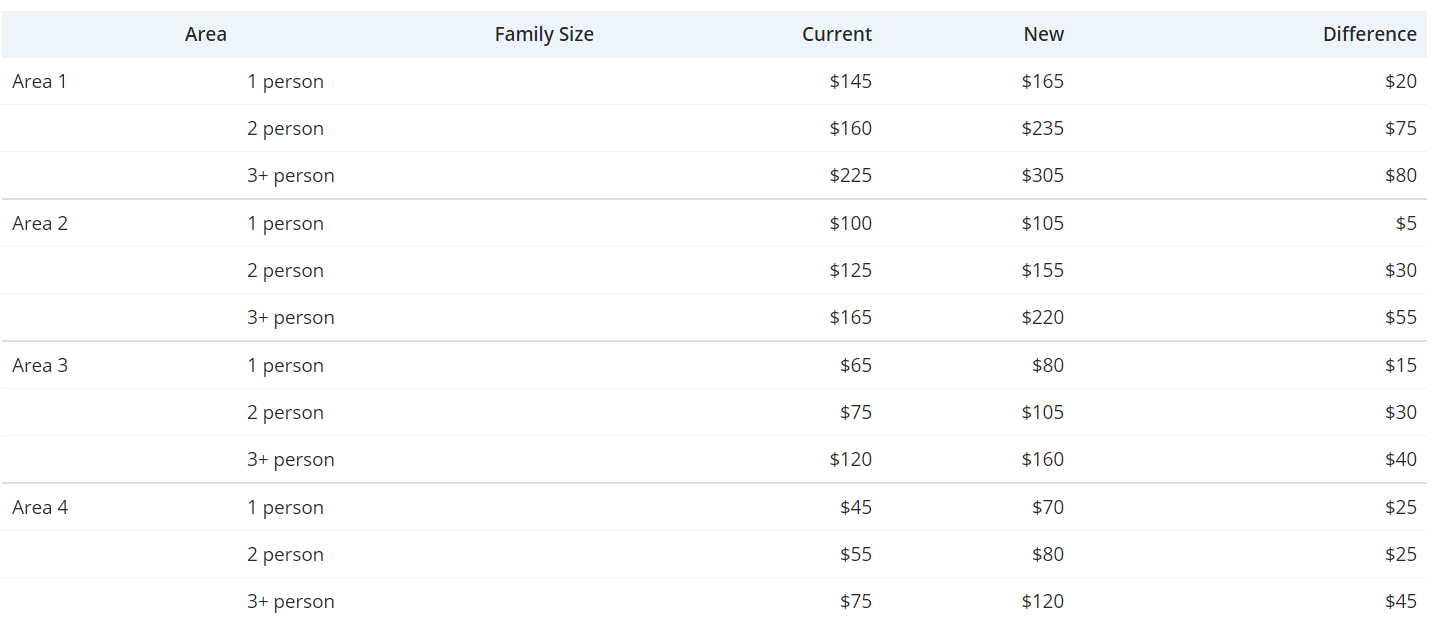Click the Area column header
This screenshot has width=1454, height=636.
coord(205,34)
